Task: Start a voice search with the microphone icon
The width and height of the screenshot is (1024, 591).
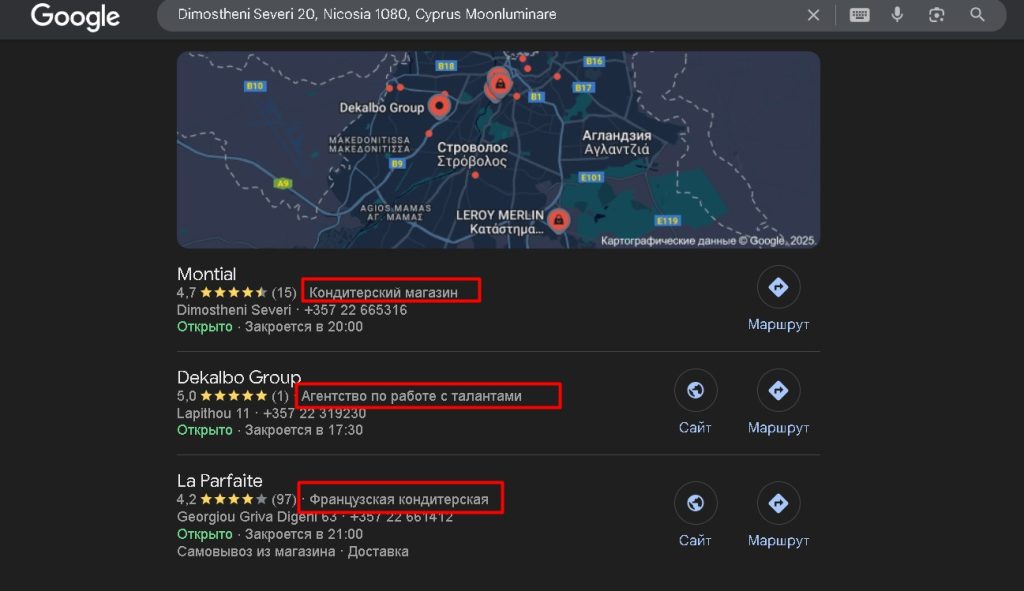Action: (x=897, y=15)
